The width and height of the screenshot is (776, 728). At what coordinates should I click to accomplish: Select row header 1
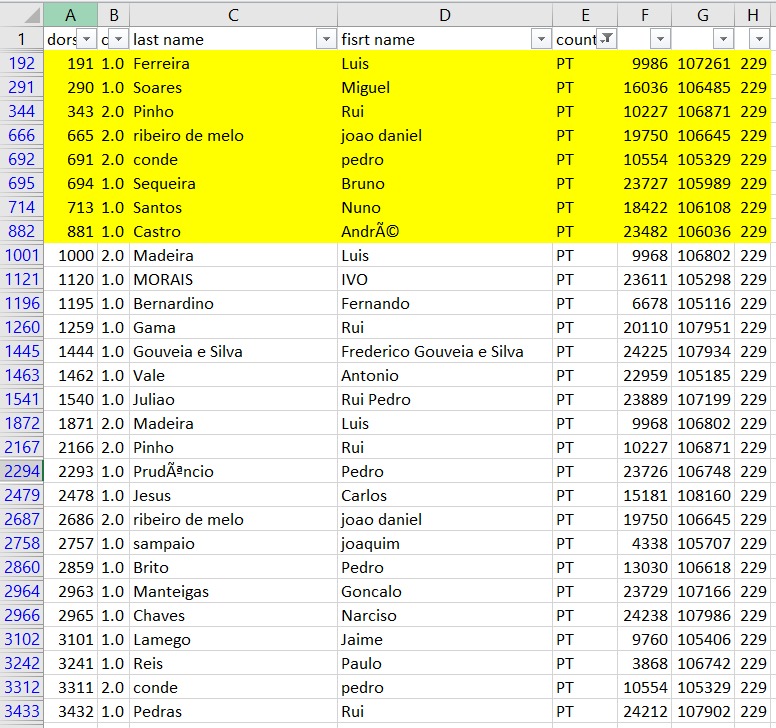coord(21,39)
